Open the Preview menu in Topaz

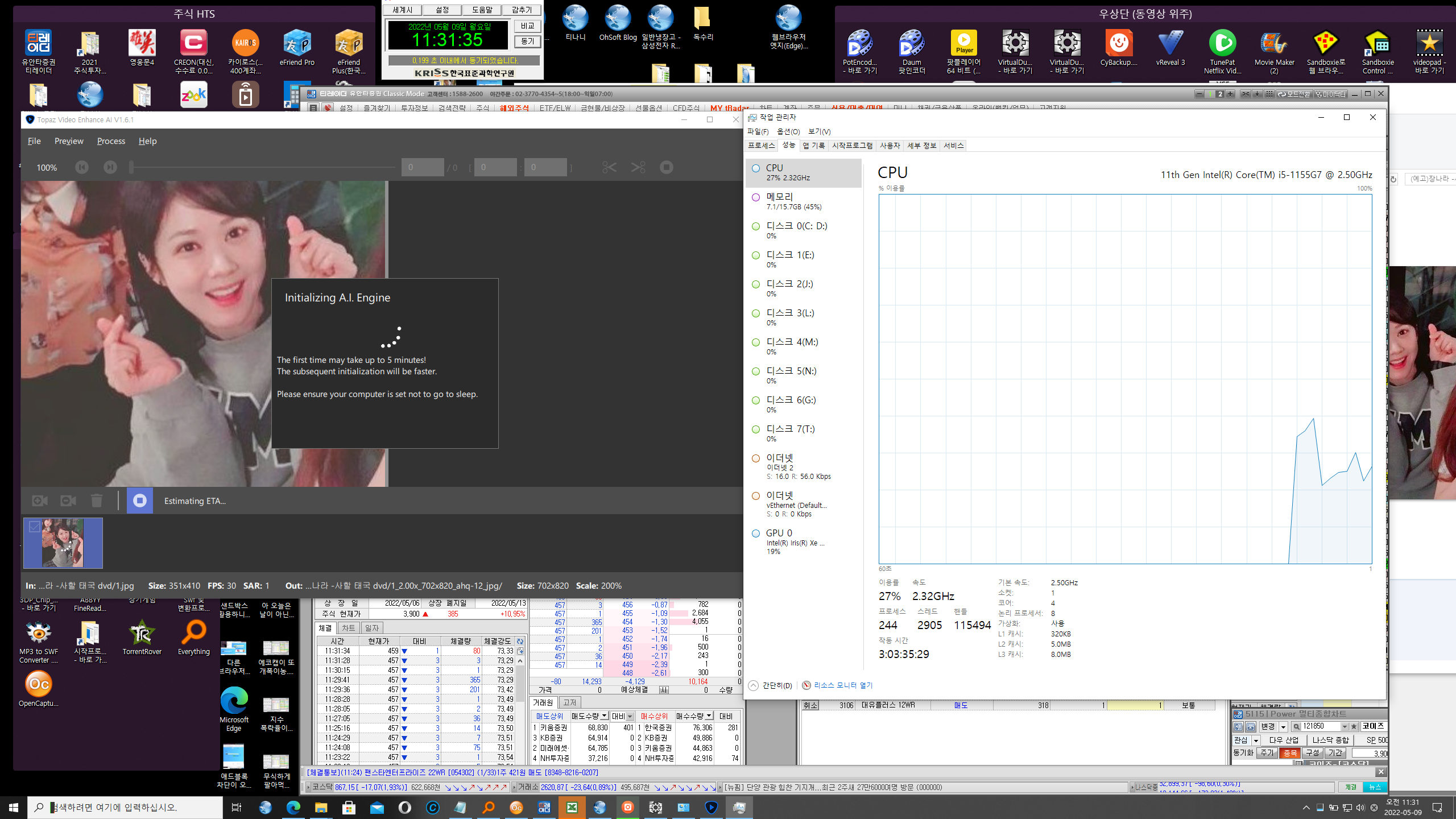tap(69, 141)
